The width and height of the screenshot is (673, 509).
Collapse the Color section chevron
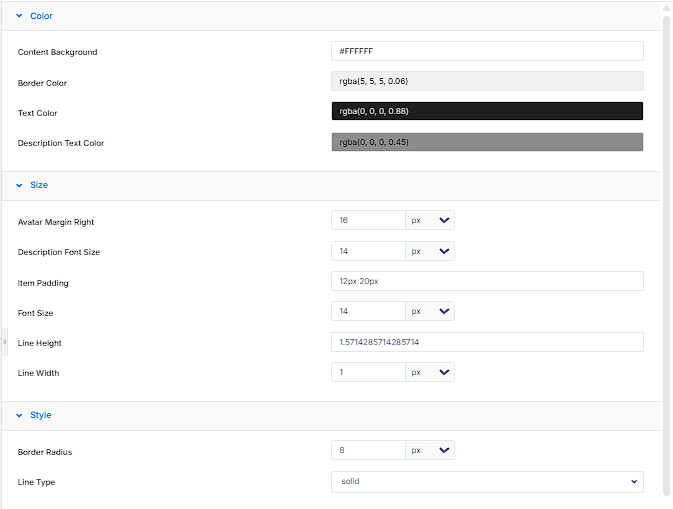(19, 16)
